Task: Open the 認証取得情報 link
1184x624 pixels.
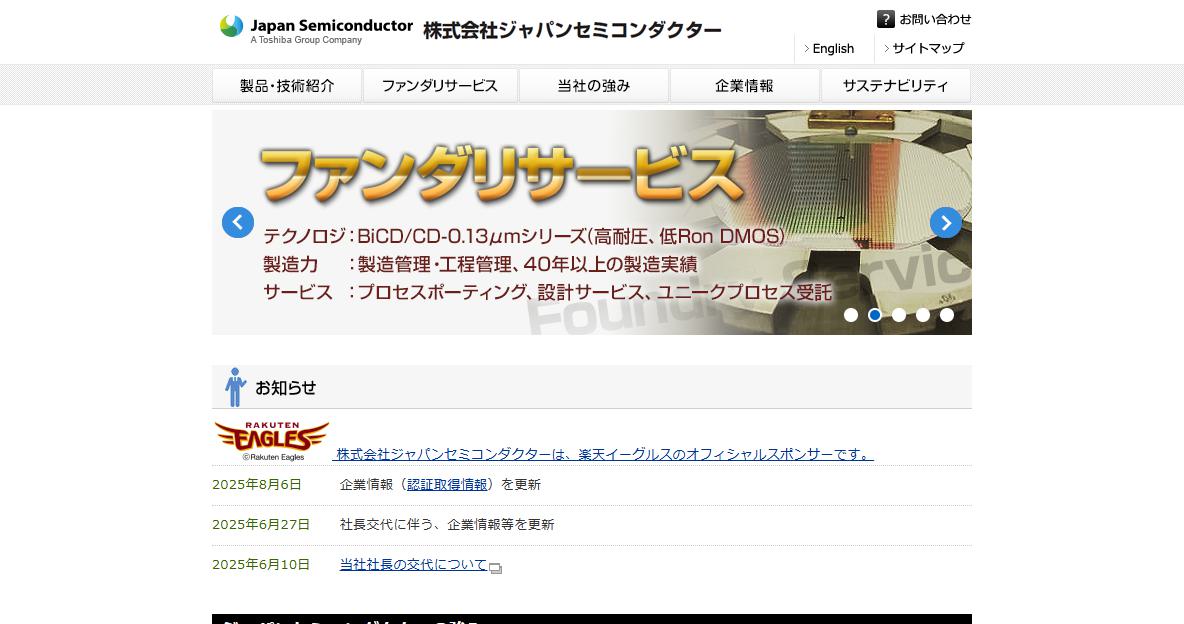Action: pyautogui.click(x=447, y=484)
